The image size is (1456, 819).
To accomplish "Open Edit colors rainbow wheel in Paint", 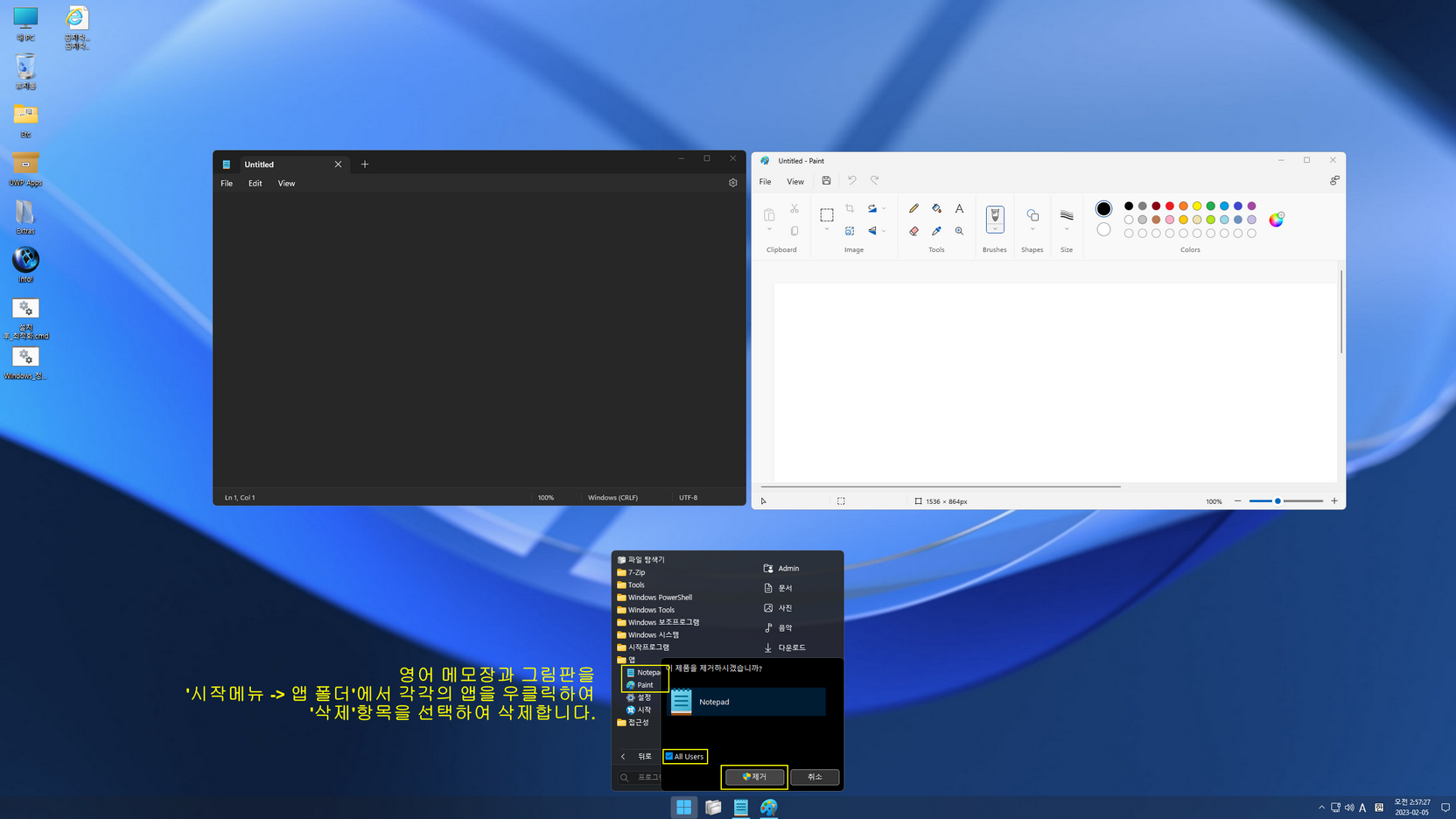I will pos(1277,220).
